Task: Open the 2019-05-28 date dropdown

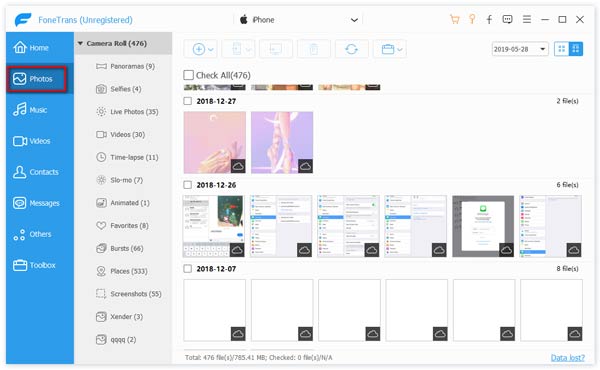Action: (520, 49)
